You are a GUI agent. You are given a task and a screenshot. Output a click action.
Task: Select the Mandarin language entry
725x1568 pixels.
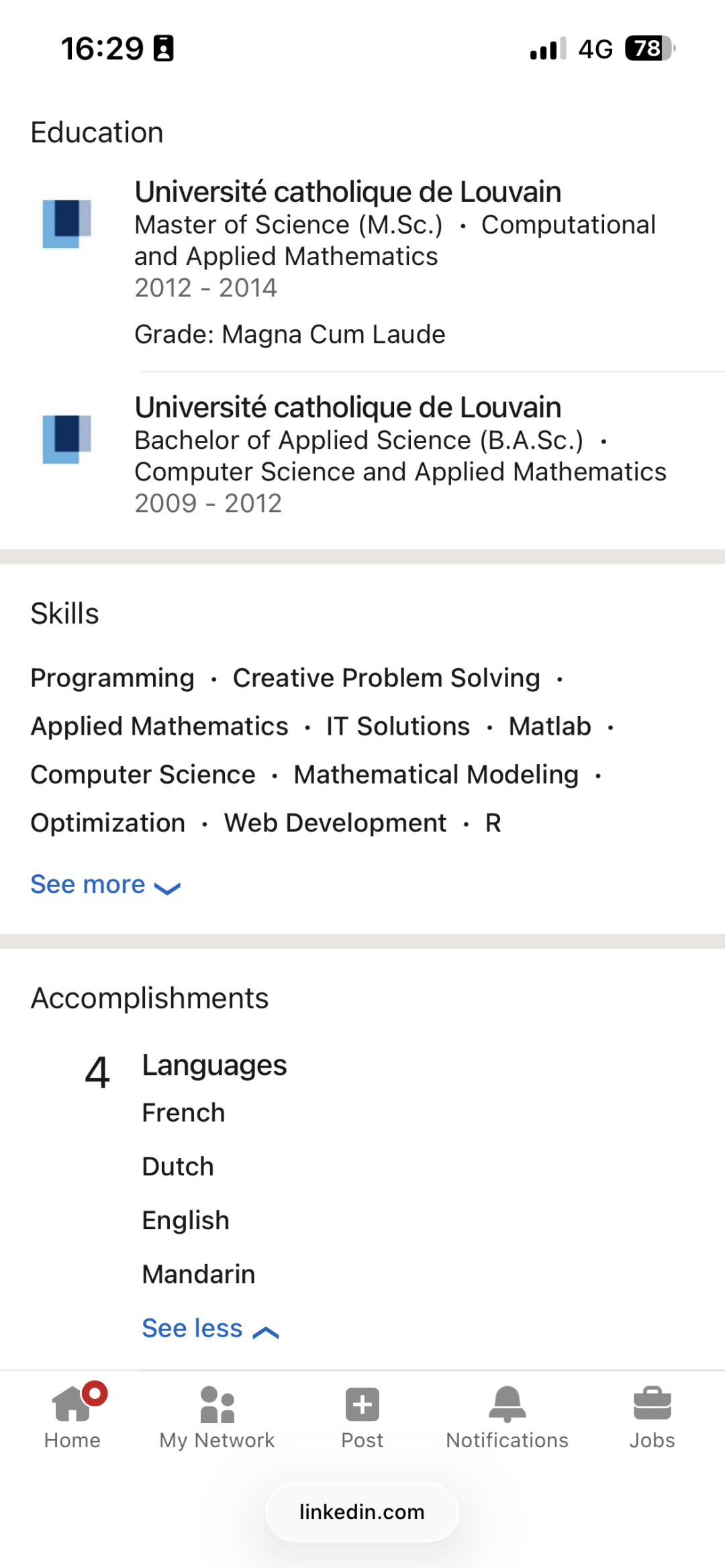click(x=199, y=1273)
